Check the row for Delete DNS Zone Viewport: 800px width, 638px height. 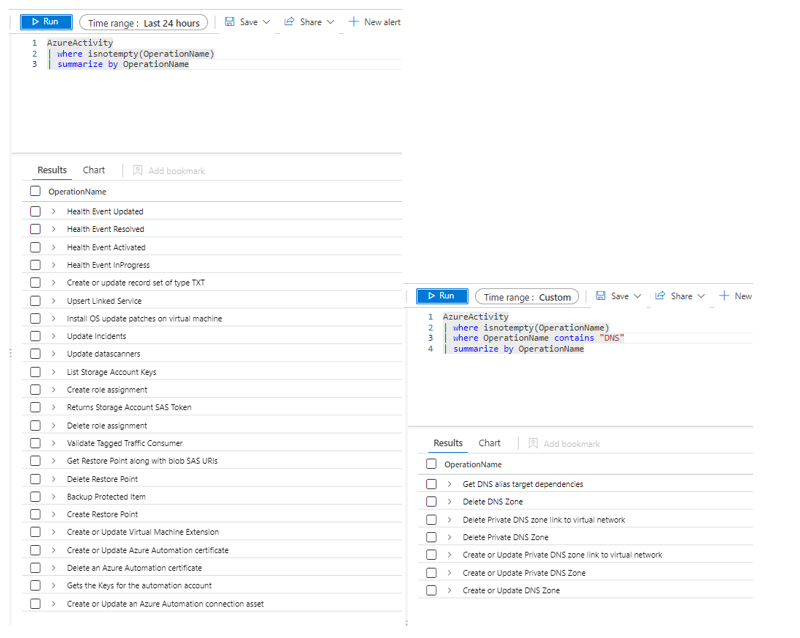(432, 501)
